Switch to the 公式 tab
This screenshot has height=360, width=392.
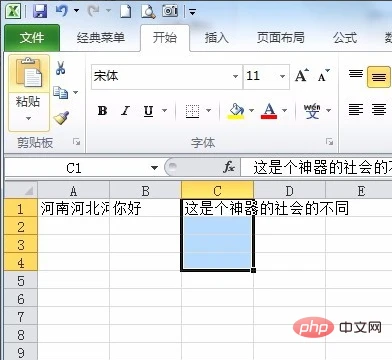(345, 38)
